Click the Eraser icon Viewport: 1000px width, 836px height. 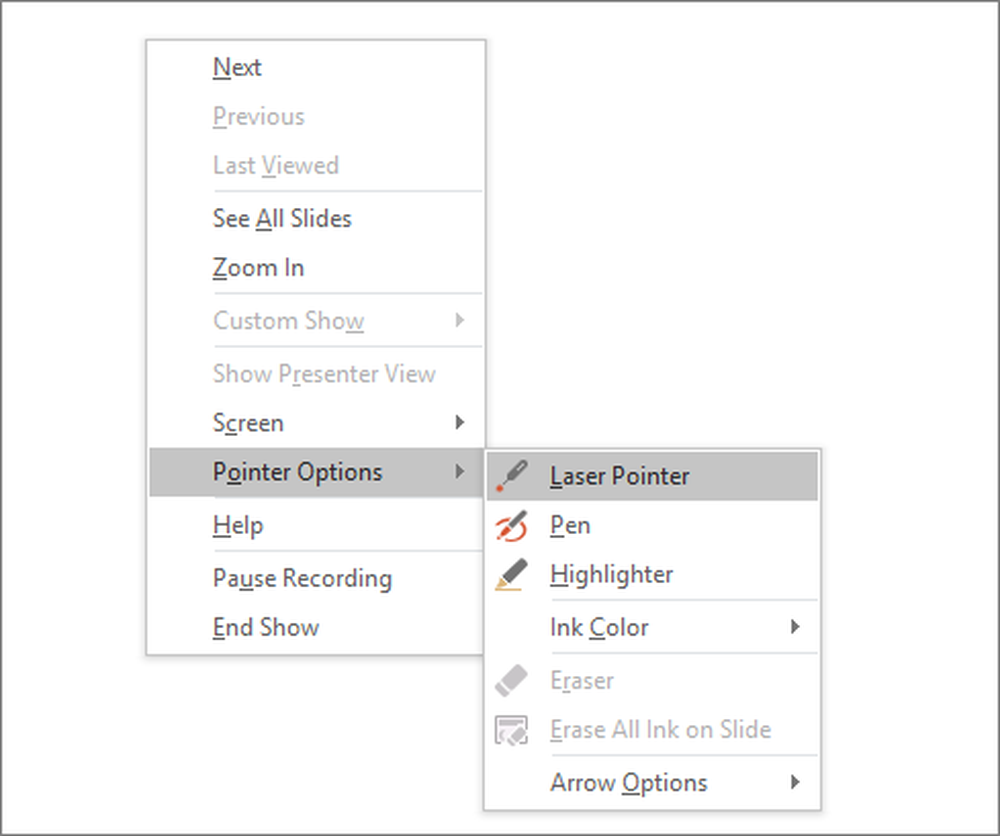pyautogui.click(x=511, y=681)
